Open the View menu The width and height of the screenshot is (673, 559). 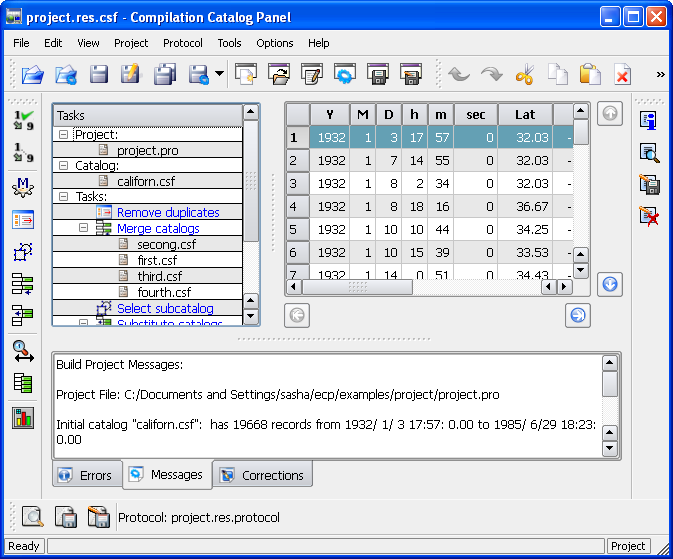(88, 43)
